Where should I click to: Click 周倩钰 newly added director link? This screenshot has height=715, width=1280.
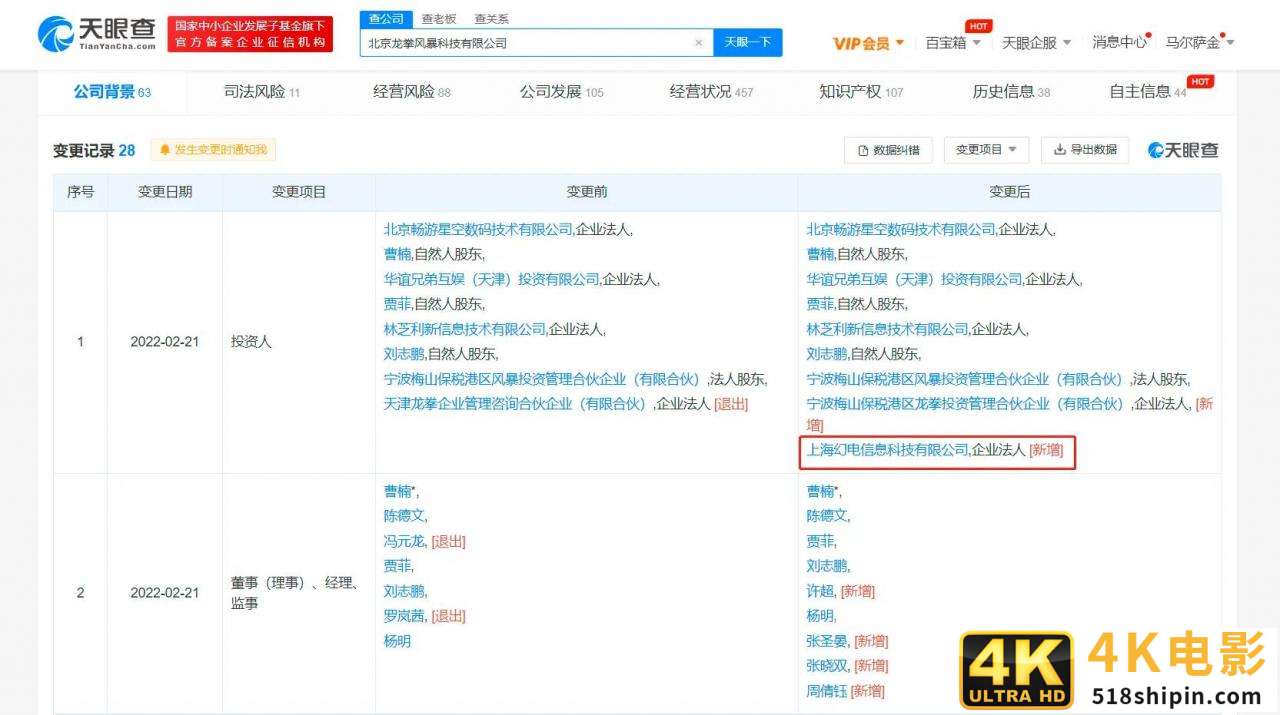826,691
